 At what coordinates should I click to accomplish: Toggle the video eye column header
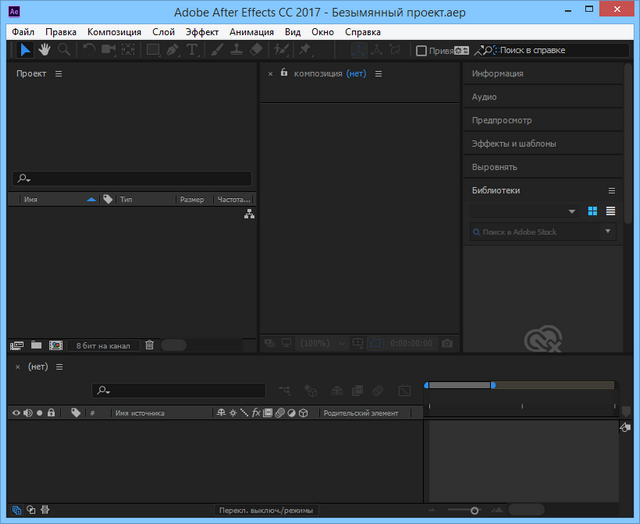click(16, 413)
